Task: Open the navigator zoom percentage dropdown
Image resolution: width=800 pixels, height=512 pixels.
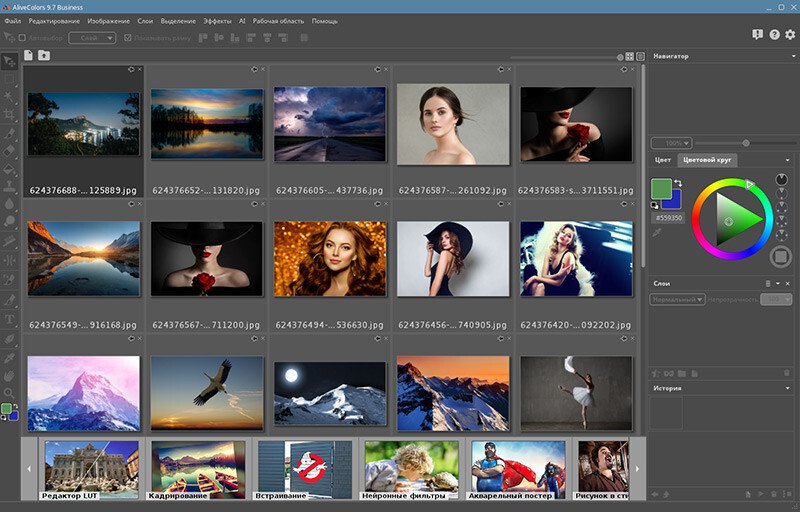Action: tap(672, 143)
